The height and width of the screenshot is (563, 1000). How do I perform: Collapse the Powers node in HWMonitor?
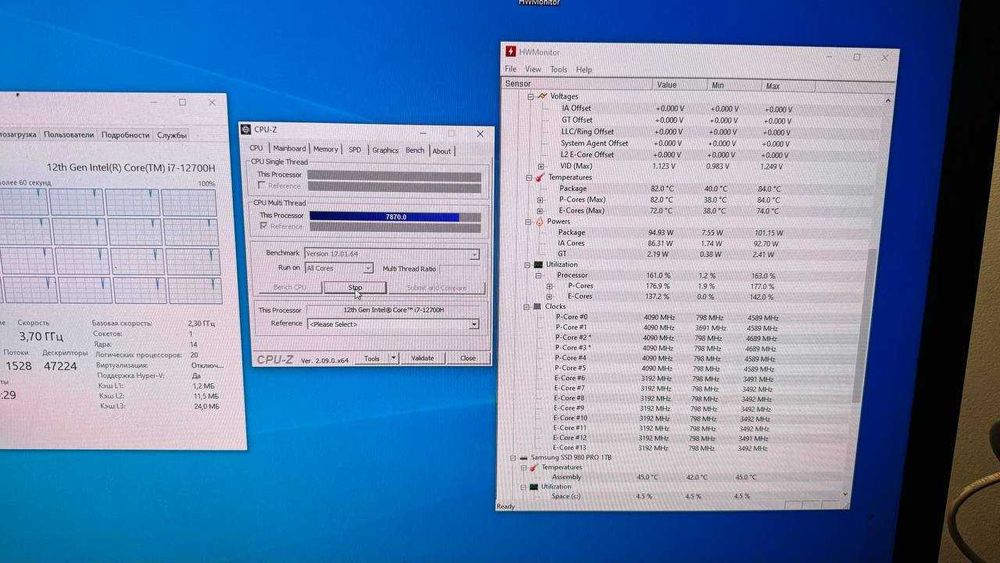(x=528, y=221)
